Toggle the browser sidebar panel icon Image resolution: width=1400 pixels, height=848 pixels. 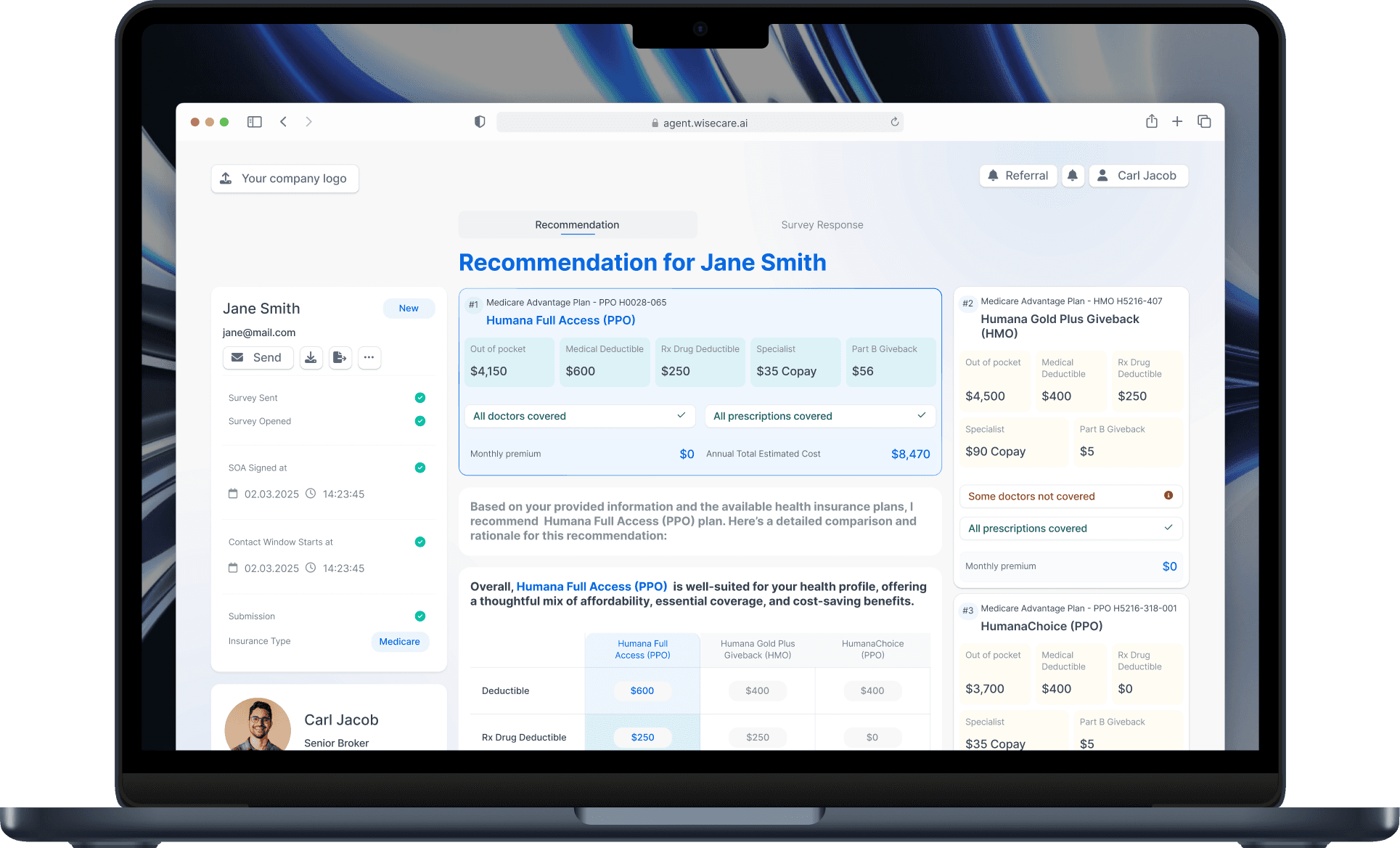click(x=254, y=122)
